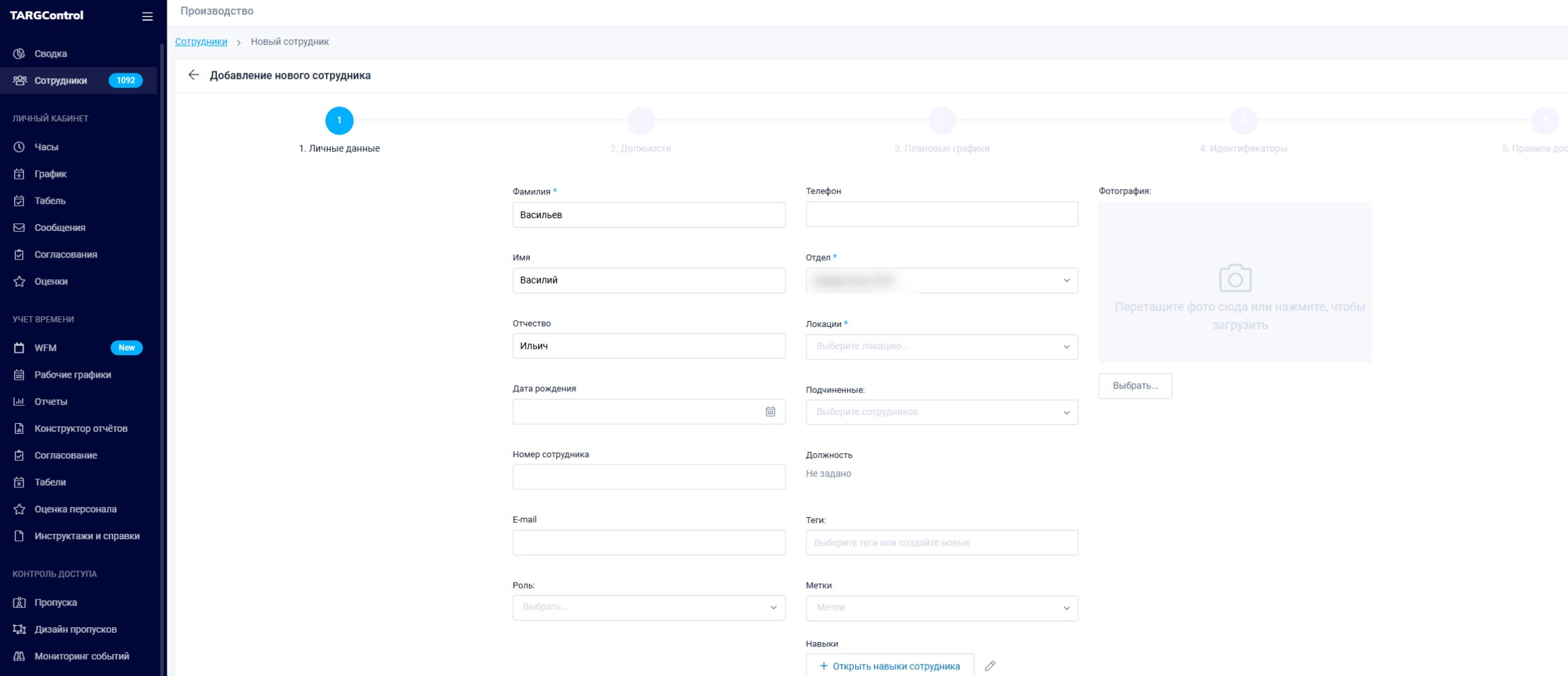Viewport: 1568px width, 676px height.
Task: Select WFM menu item with New badge
Action: 45,348
